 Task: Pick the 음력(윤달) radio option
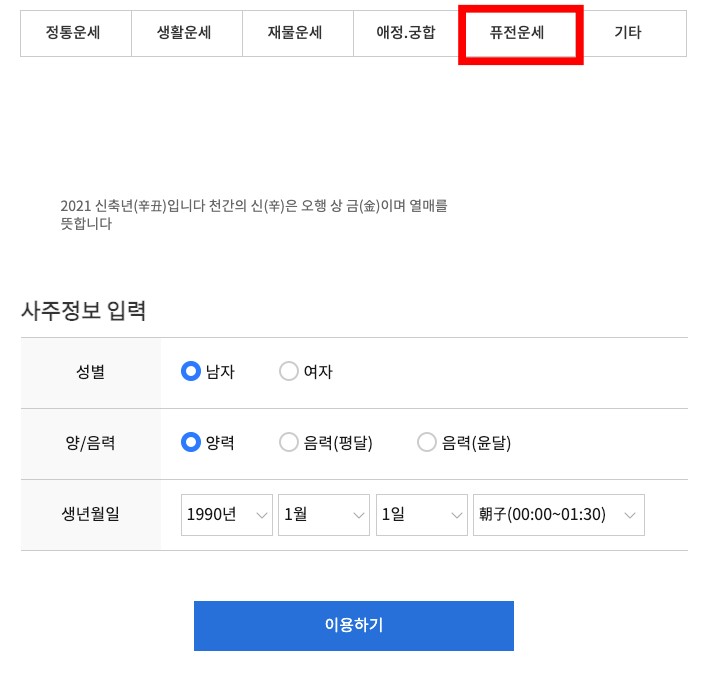[x=427, y=442]
